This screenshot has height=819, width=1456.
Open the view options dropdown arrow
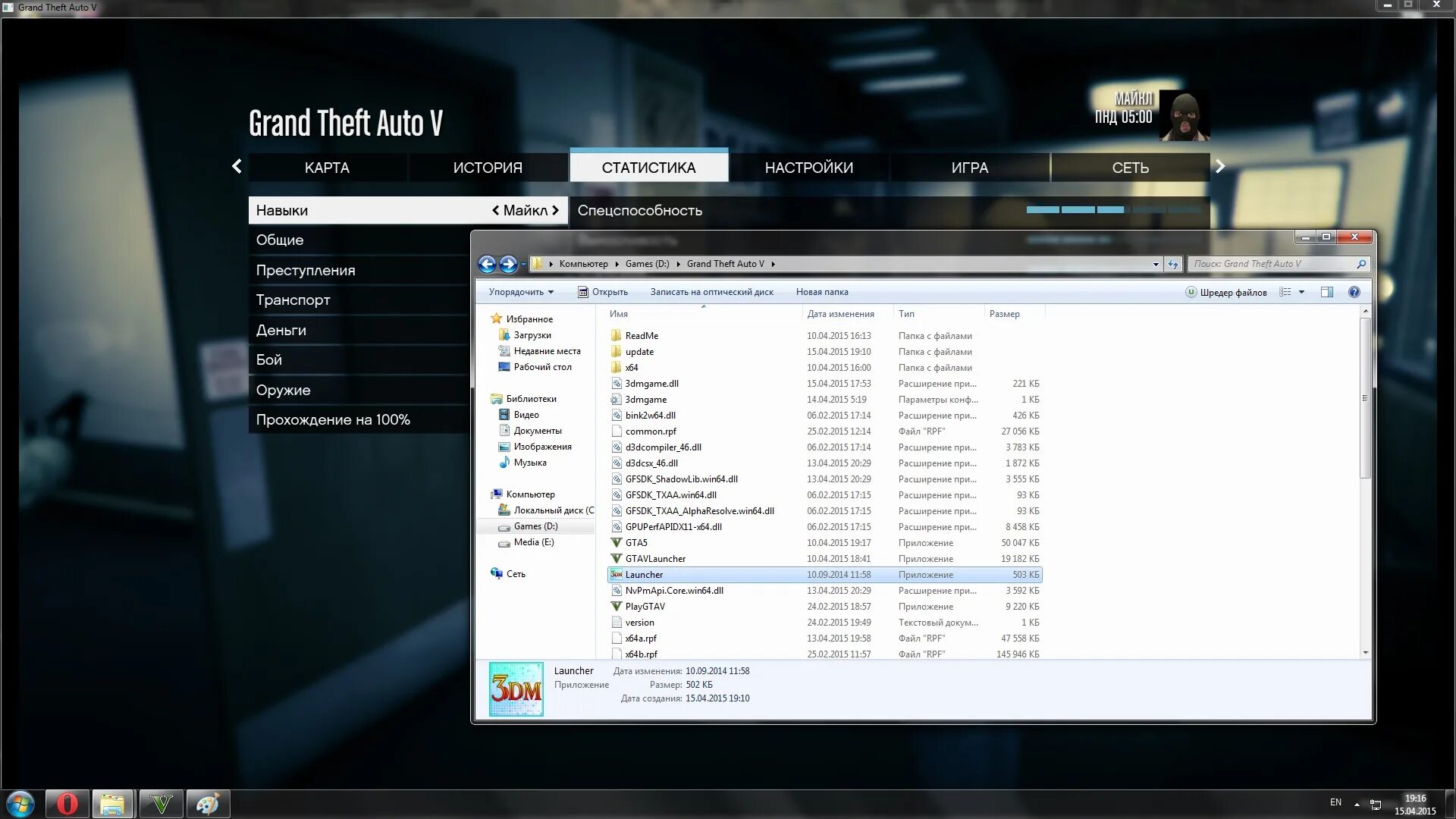(x=1301, y=292)
